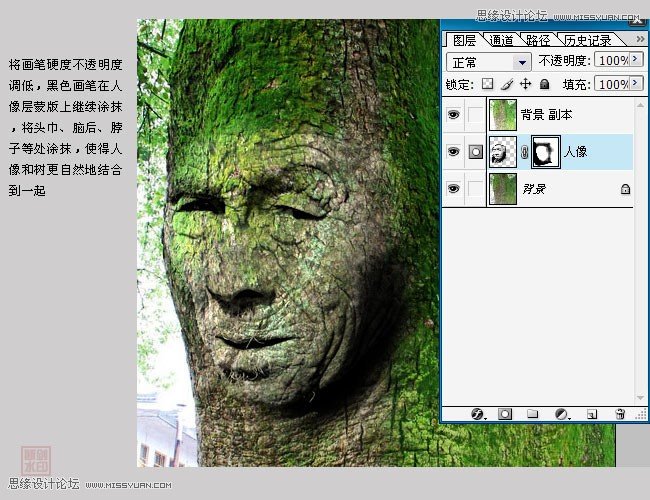The width and height of the screenshot is (650, 500).
Task: Create a new layer with page icon
Action: click(591, 413)
